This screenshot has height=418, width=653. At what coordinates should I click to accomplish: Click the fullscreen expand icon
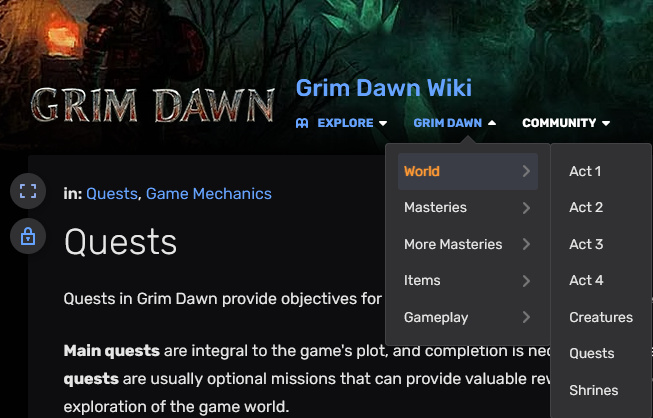tap(28, 191)
